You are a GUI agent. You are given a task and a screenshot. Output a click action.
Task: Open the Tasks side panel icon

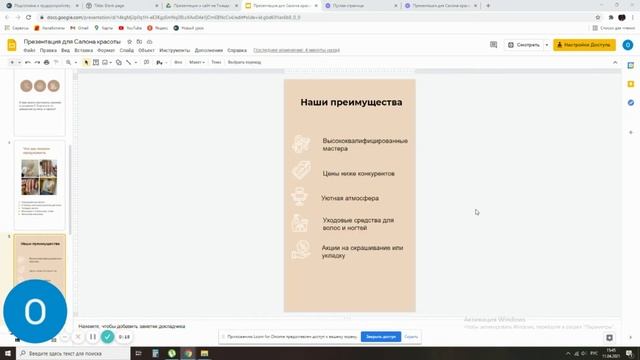click(631, 102)
